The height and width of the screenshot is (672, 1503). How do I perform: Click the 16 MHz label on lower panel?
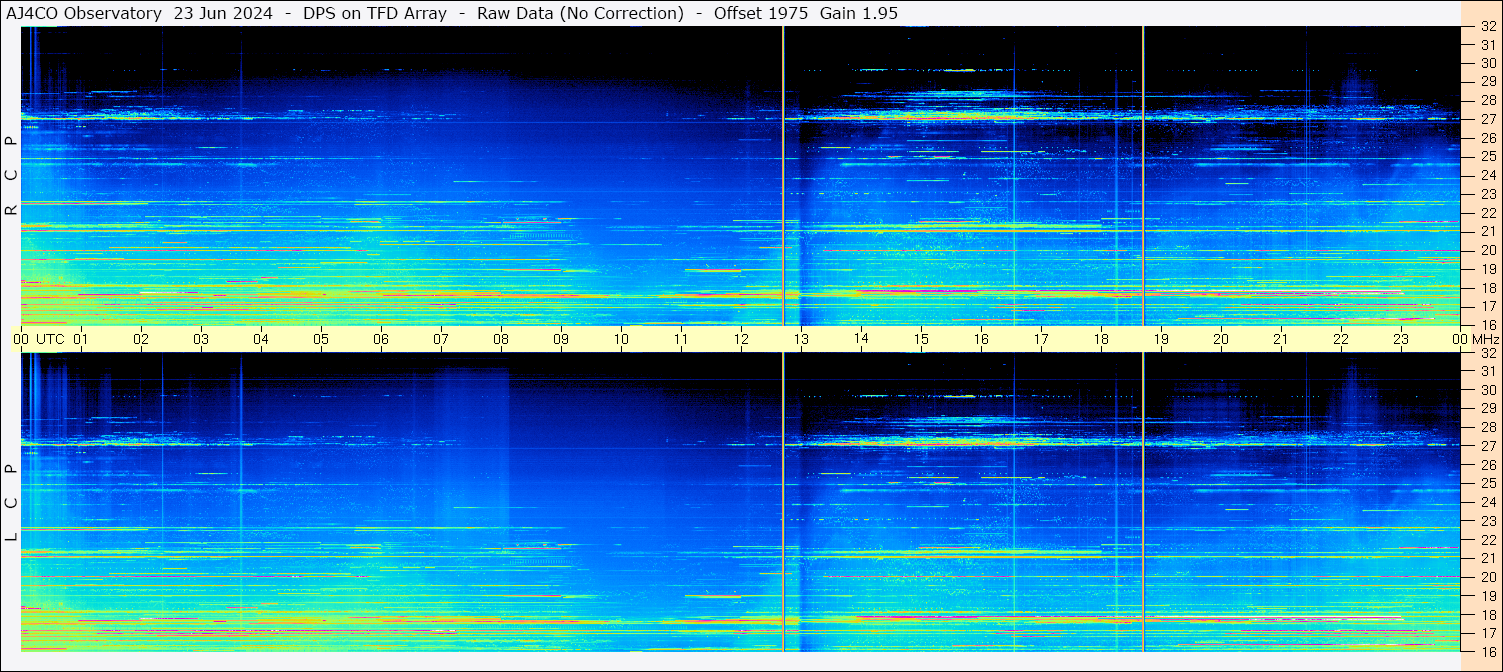(1487, 651)
